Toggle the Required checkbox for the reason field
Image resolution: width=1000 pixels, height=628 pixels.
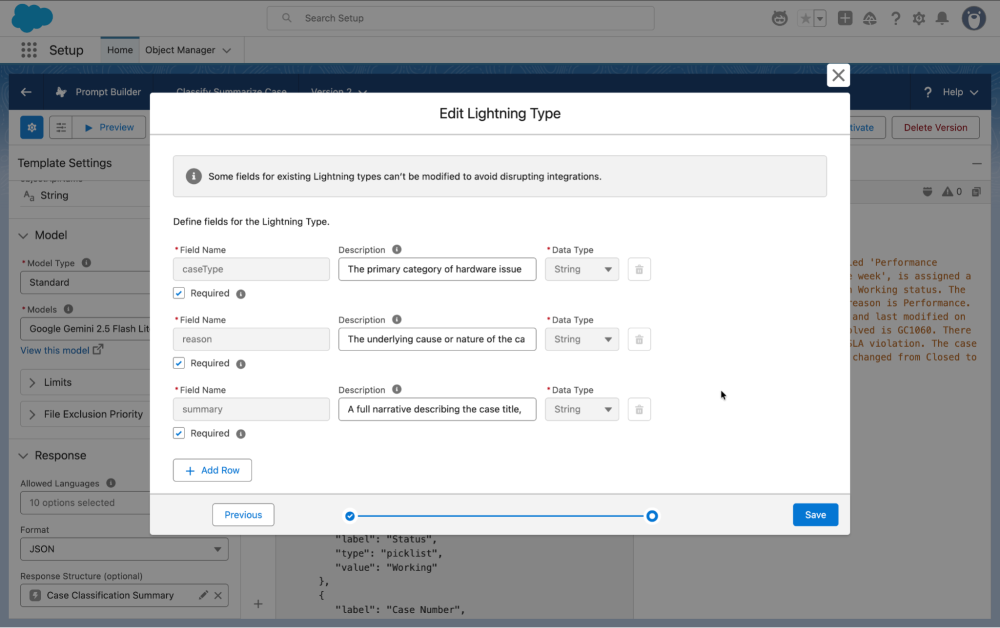[179, 362]
